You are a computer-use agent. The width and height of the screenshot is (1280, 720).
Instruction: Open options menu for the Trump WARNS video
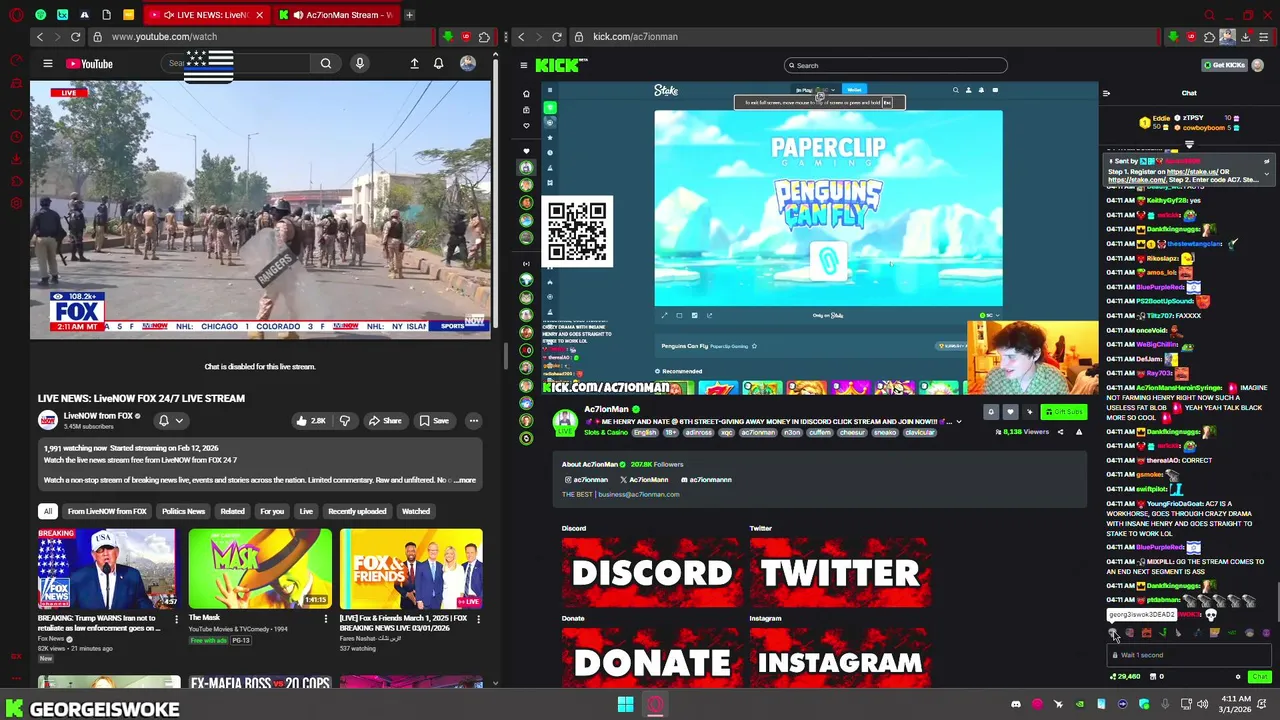[x=176, y=619]
